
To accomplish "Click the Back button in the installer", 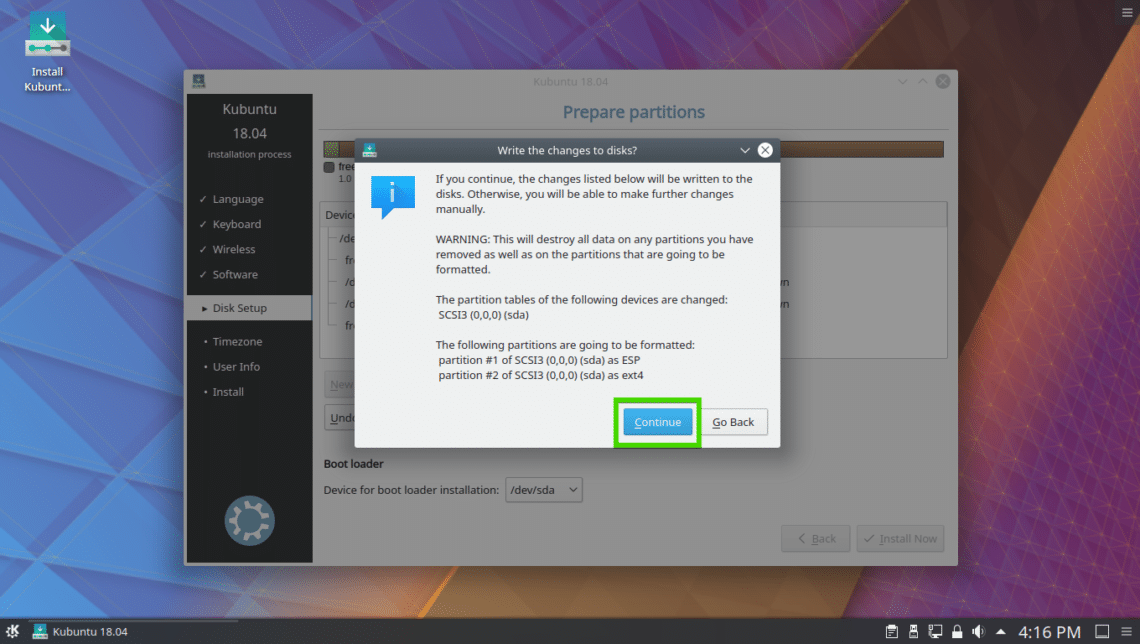I will coord(816,539).
